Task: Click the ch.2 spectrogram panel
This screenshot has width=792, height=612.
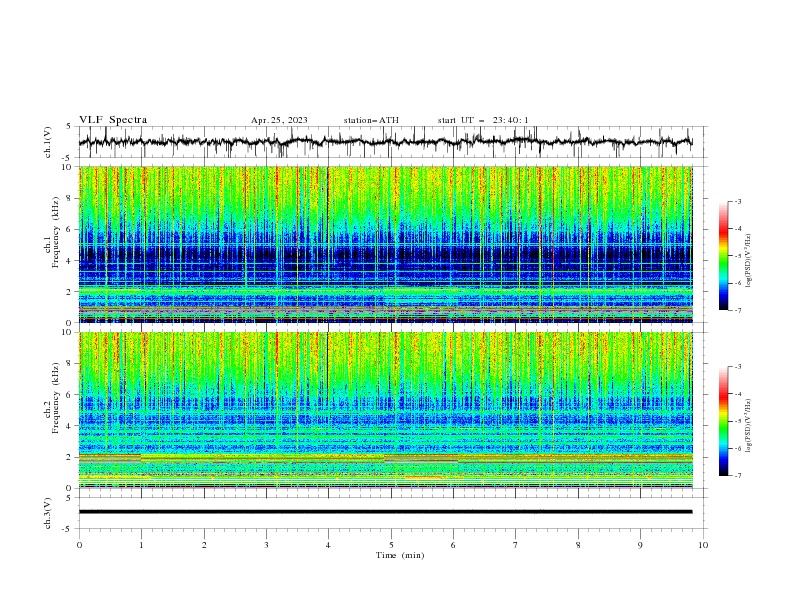Action: click(x=385, y=410)
